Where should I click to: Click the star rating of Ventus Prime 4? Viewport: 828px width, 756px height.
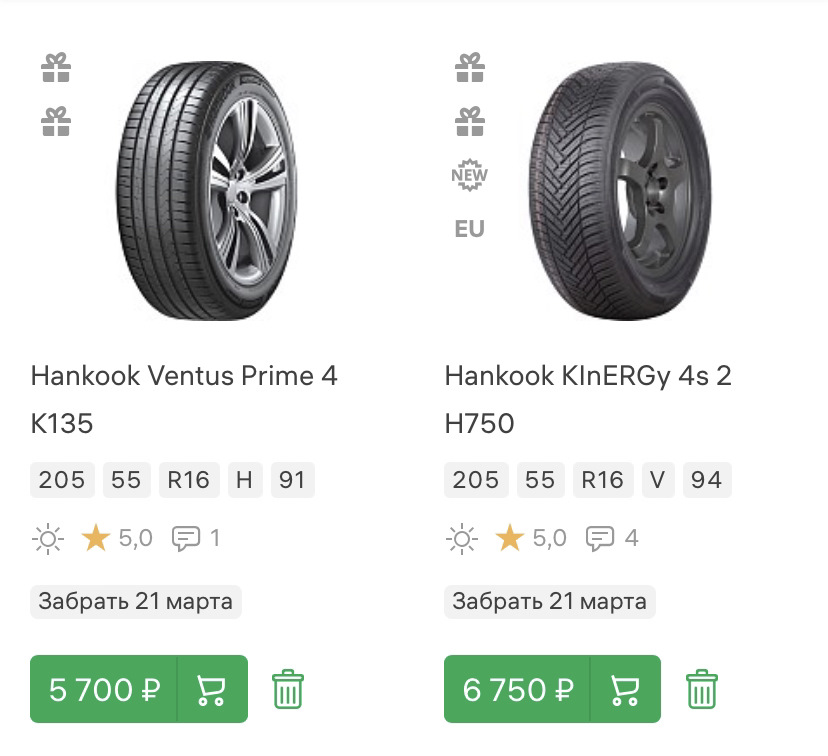click(96, 539)
